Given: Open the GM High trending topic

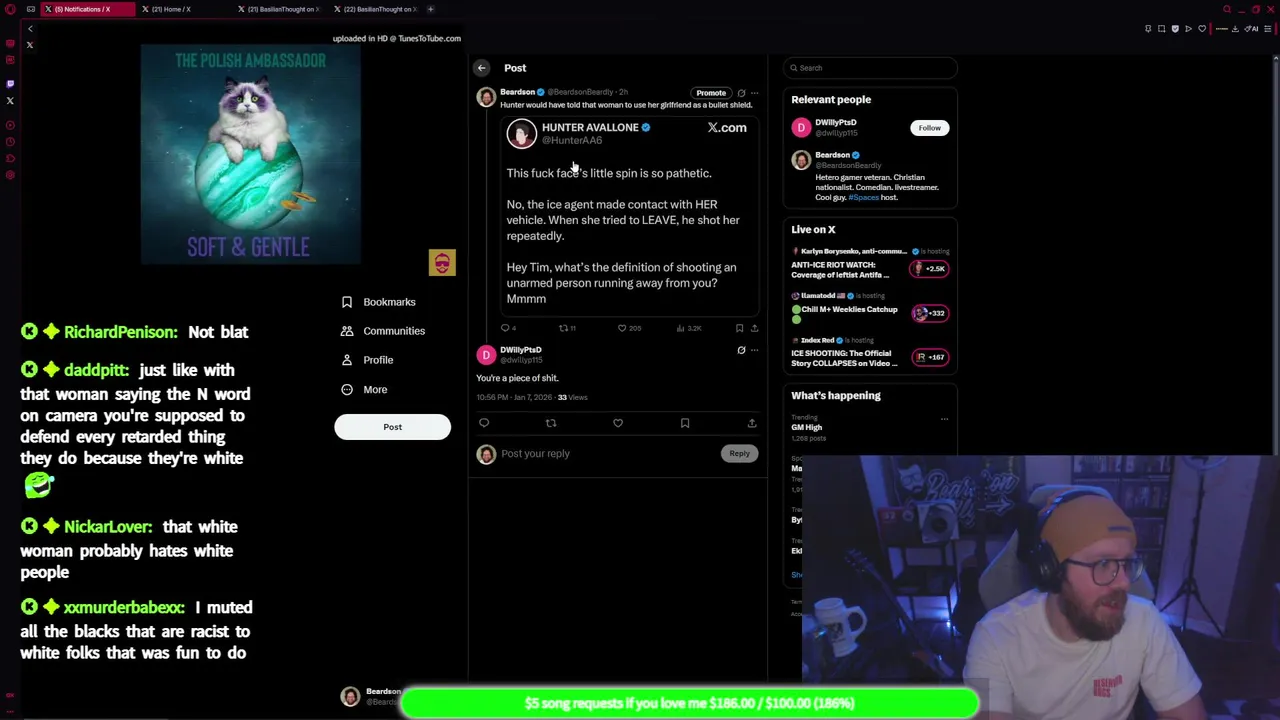Looking at the screenshot, I should 807,428.
